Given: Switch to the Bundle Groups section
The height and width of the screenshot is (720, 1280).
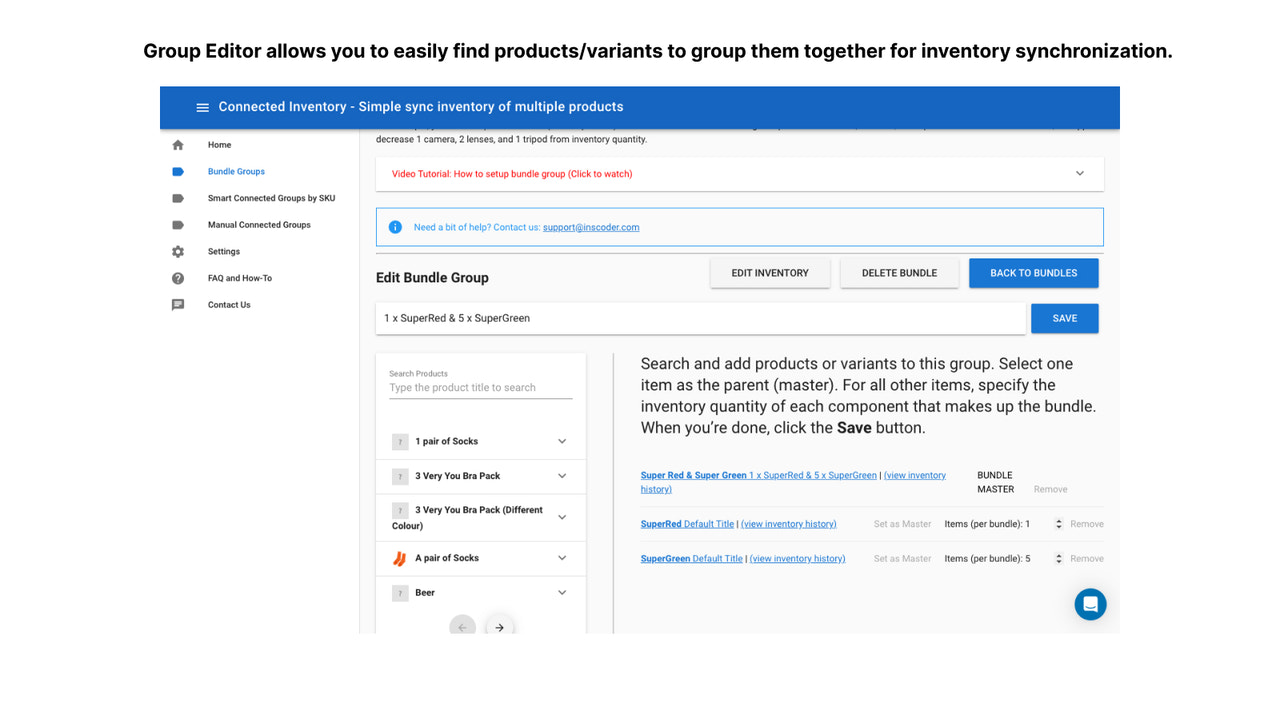Looking at the screenshot, I should click(236, 171).
